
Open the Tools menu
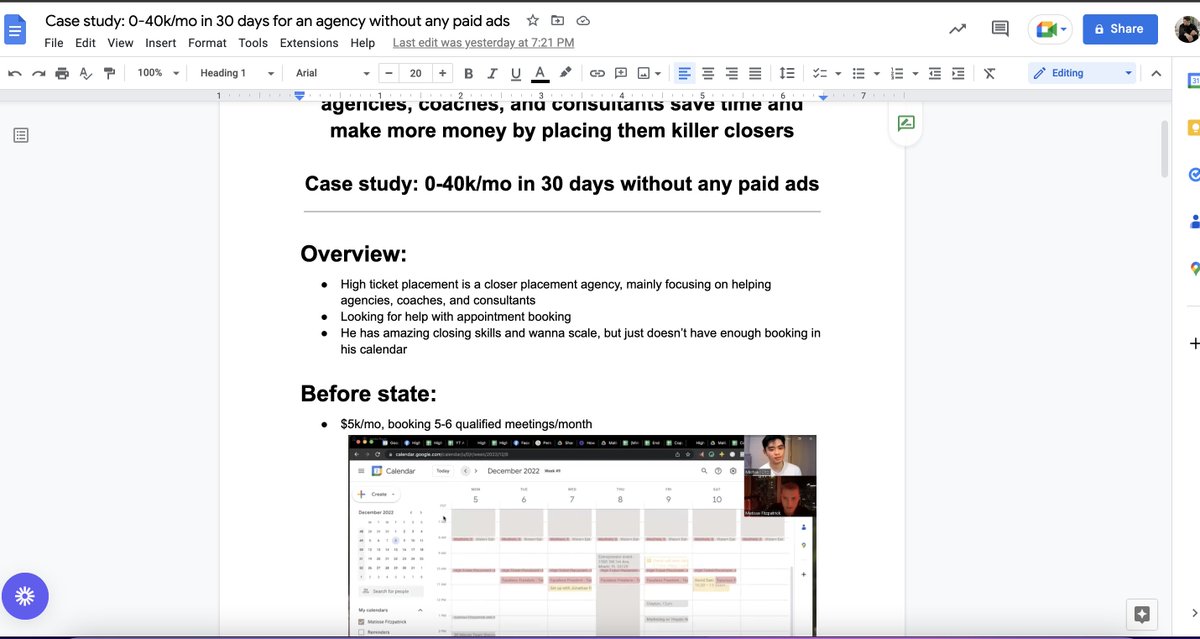[253, 43]
